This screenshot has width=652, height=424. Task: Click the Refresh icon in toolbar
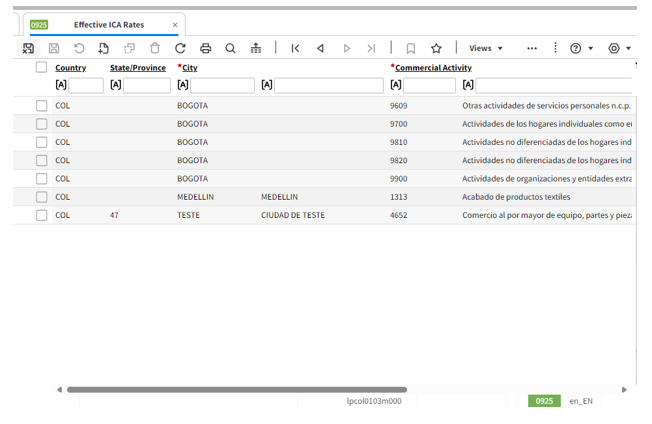point(180,48)
